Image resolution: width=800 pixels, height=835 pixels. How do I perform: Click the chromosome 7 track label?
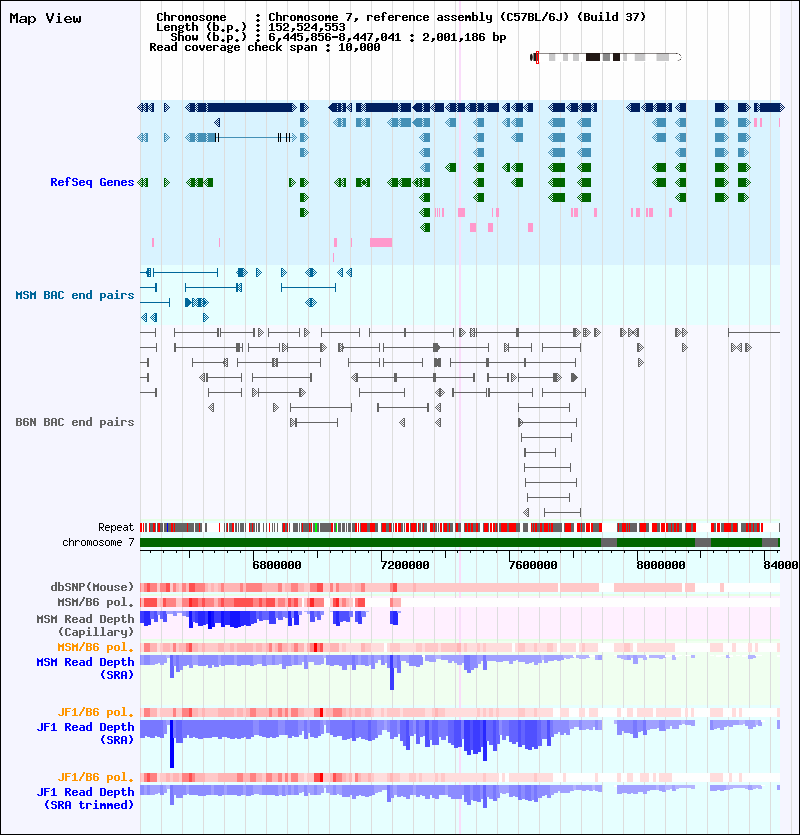tap(98, 542)
